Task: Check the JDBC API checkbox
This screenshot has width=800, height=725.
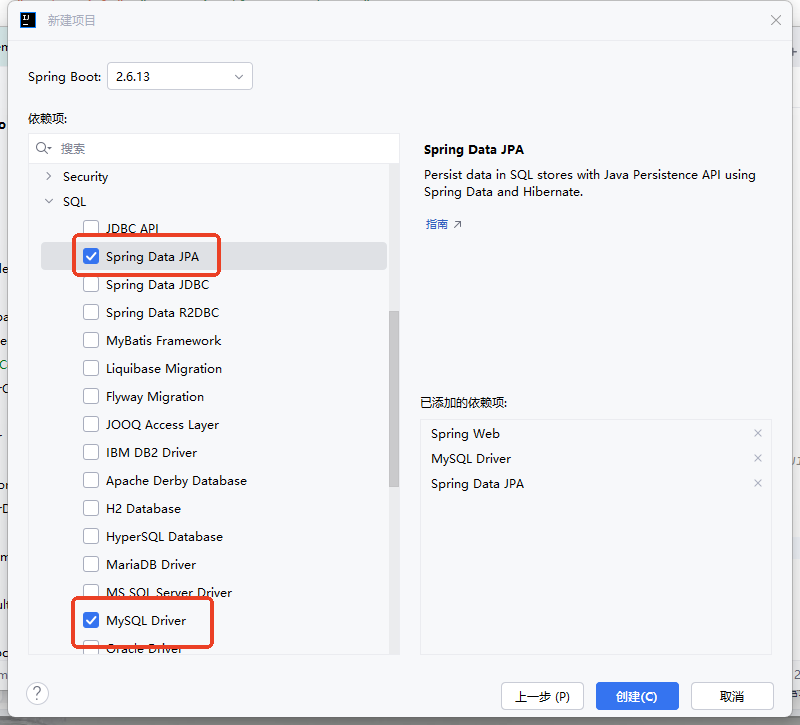Action: (x=91, y=228)
